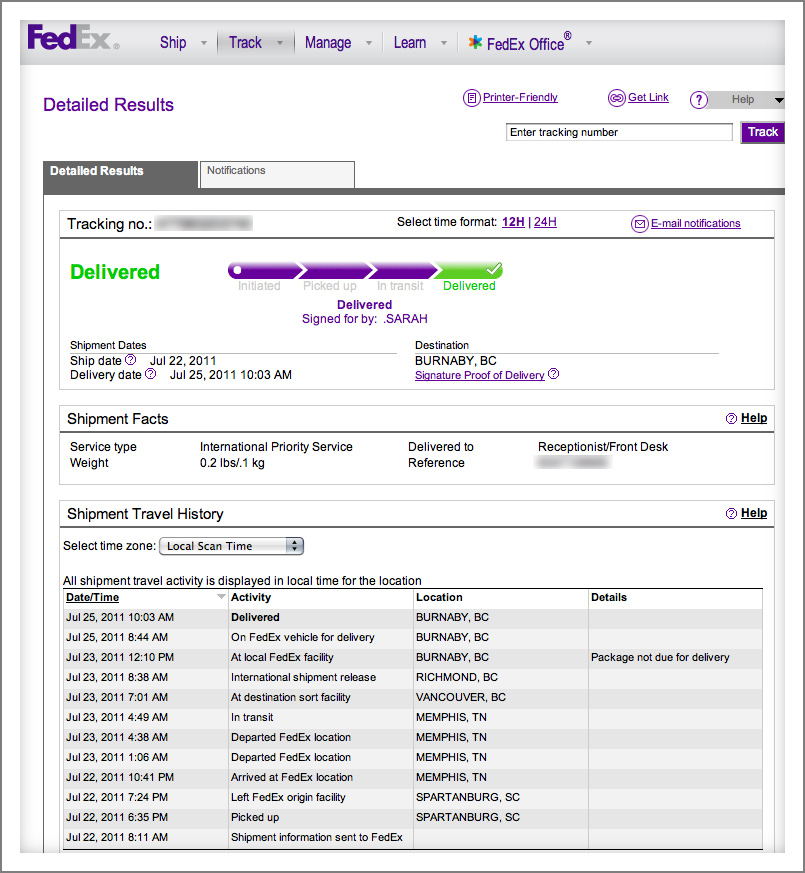Screen dimensions: 805x873
Task: Click the large green Delivered status heading
Action: click(115, 272)
